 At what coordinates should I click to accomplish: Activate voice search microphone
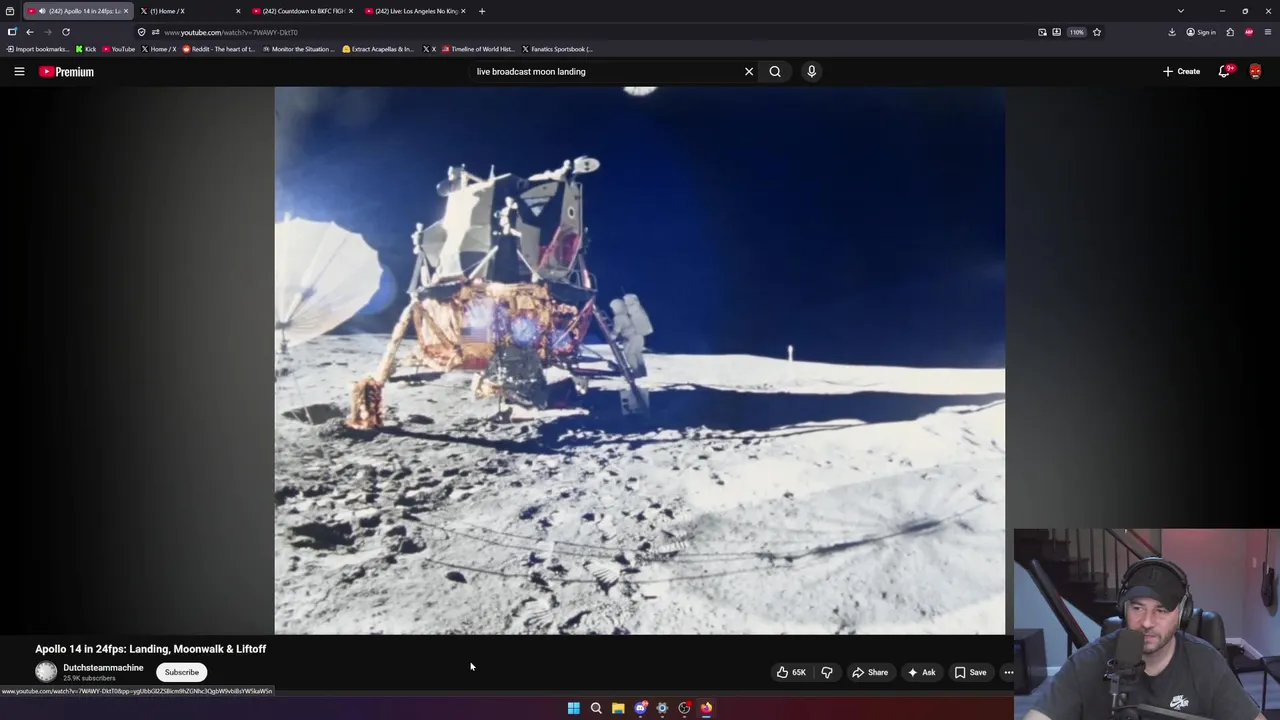point(811,71)
